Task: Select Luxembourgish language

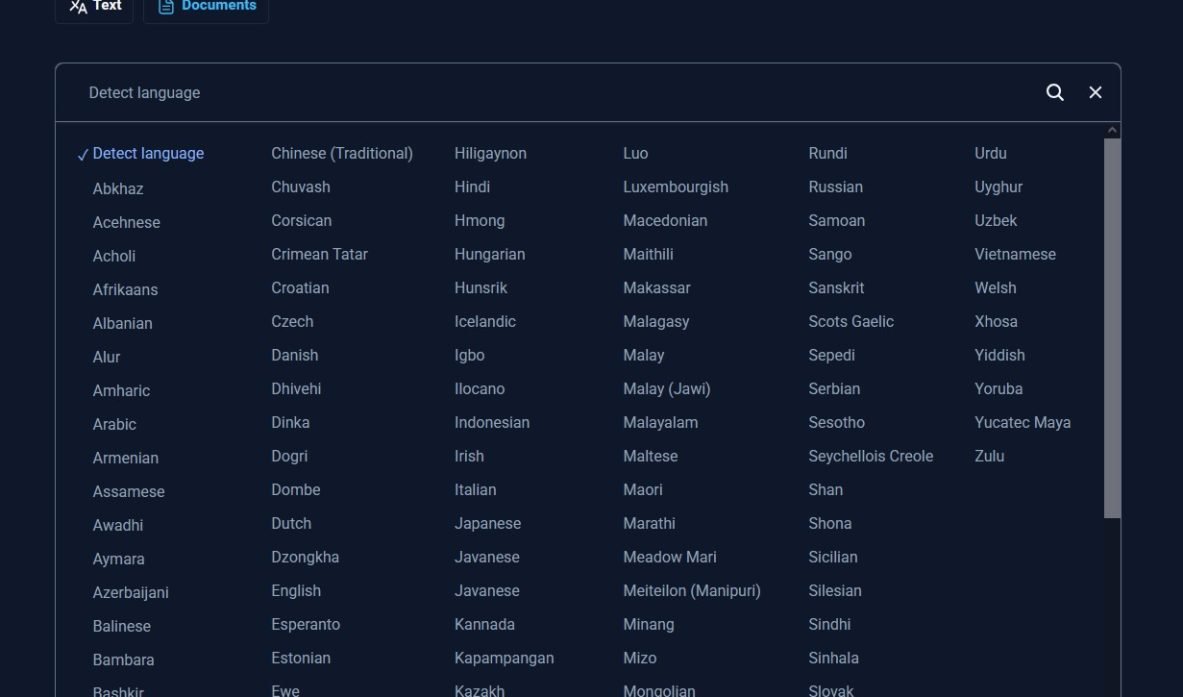Action: pos(676,187)
